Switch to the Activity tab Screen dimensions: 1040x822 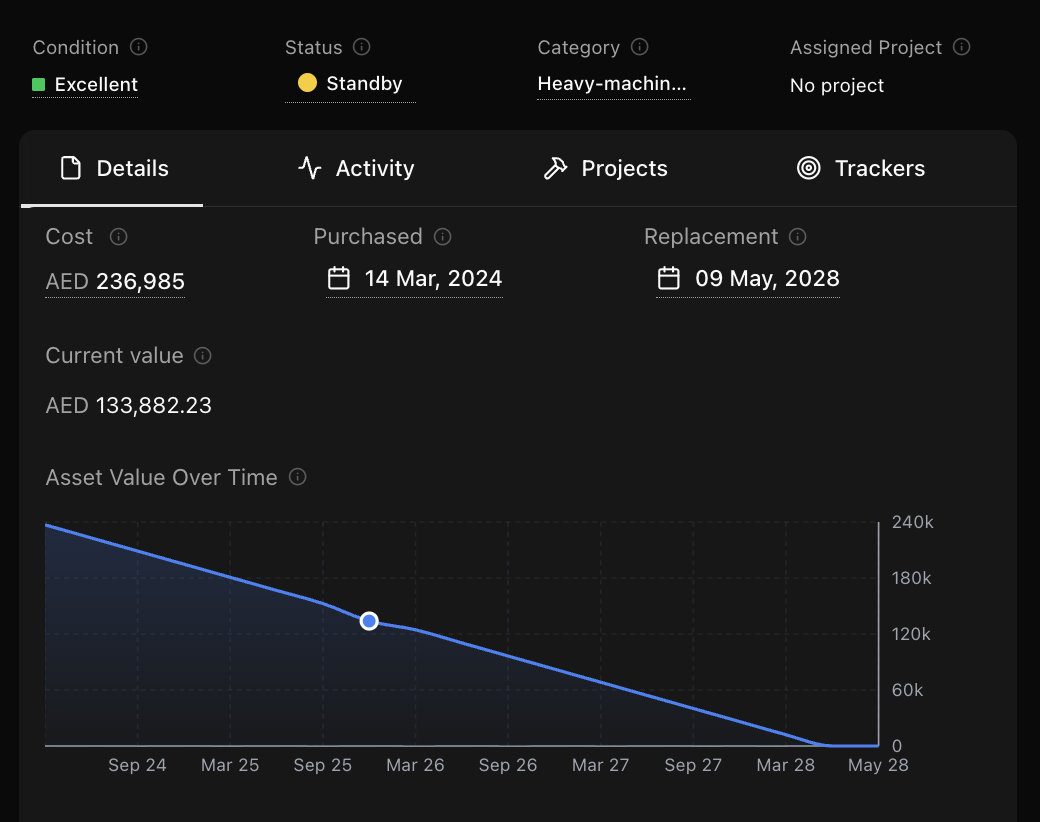[x=356, y=169]
